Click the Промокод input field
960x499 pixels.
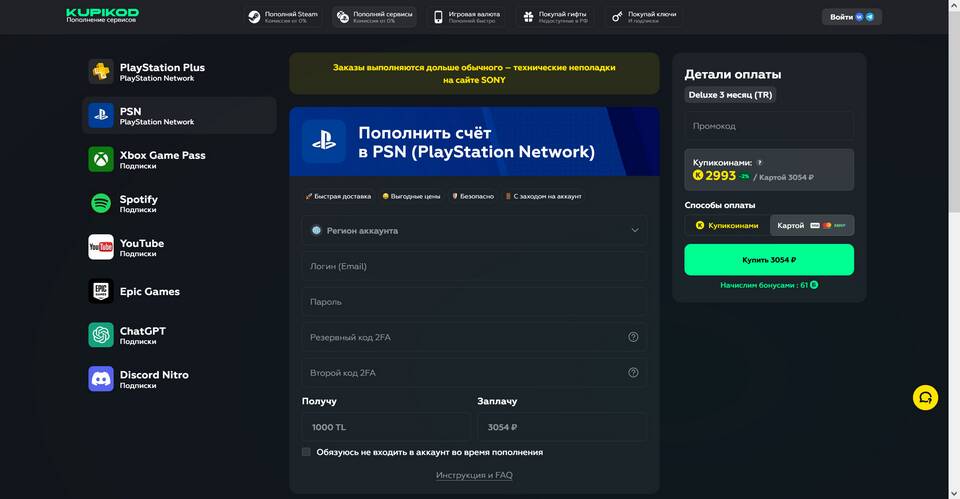click(x=768, y=126)
